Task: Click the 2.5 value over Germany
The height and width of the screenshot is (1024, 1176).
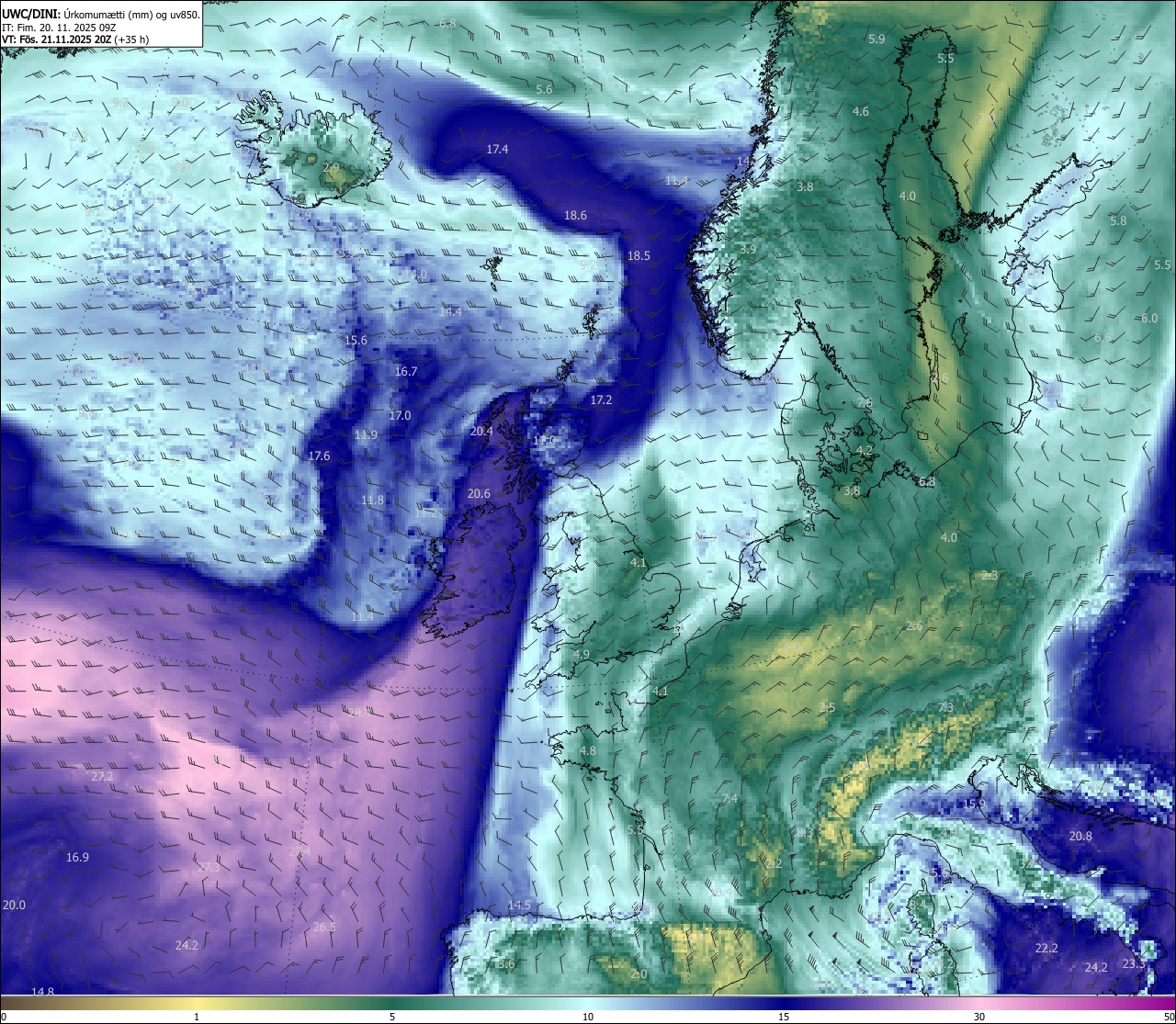Action: pyautogui.click(x=828, y=707)
